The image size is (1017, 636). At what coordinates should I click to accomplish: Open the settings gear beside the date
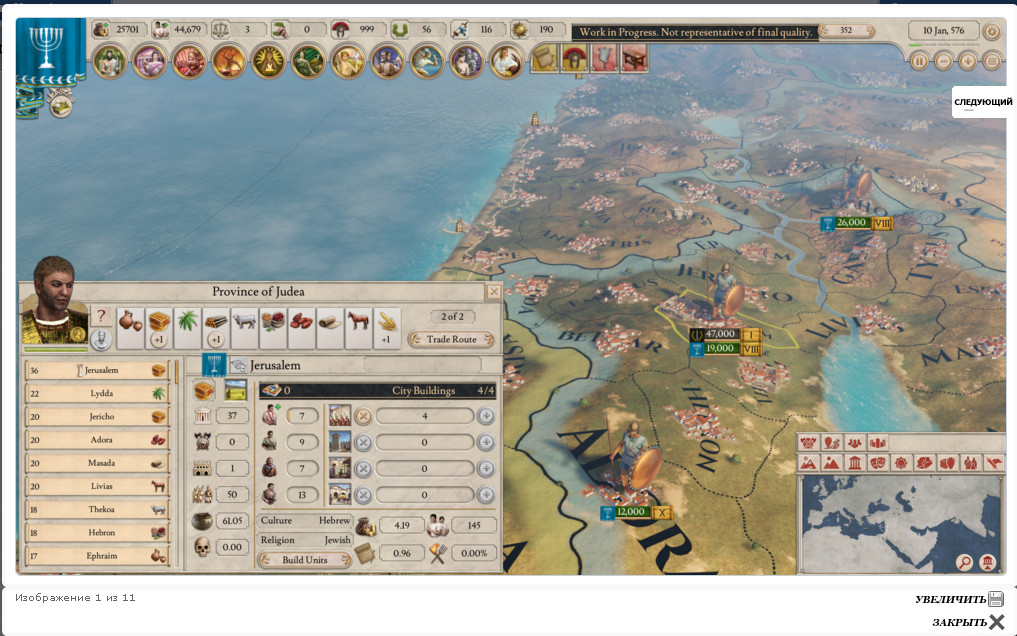pos(992,30)
